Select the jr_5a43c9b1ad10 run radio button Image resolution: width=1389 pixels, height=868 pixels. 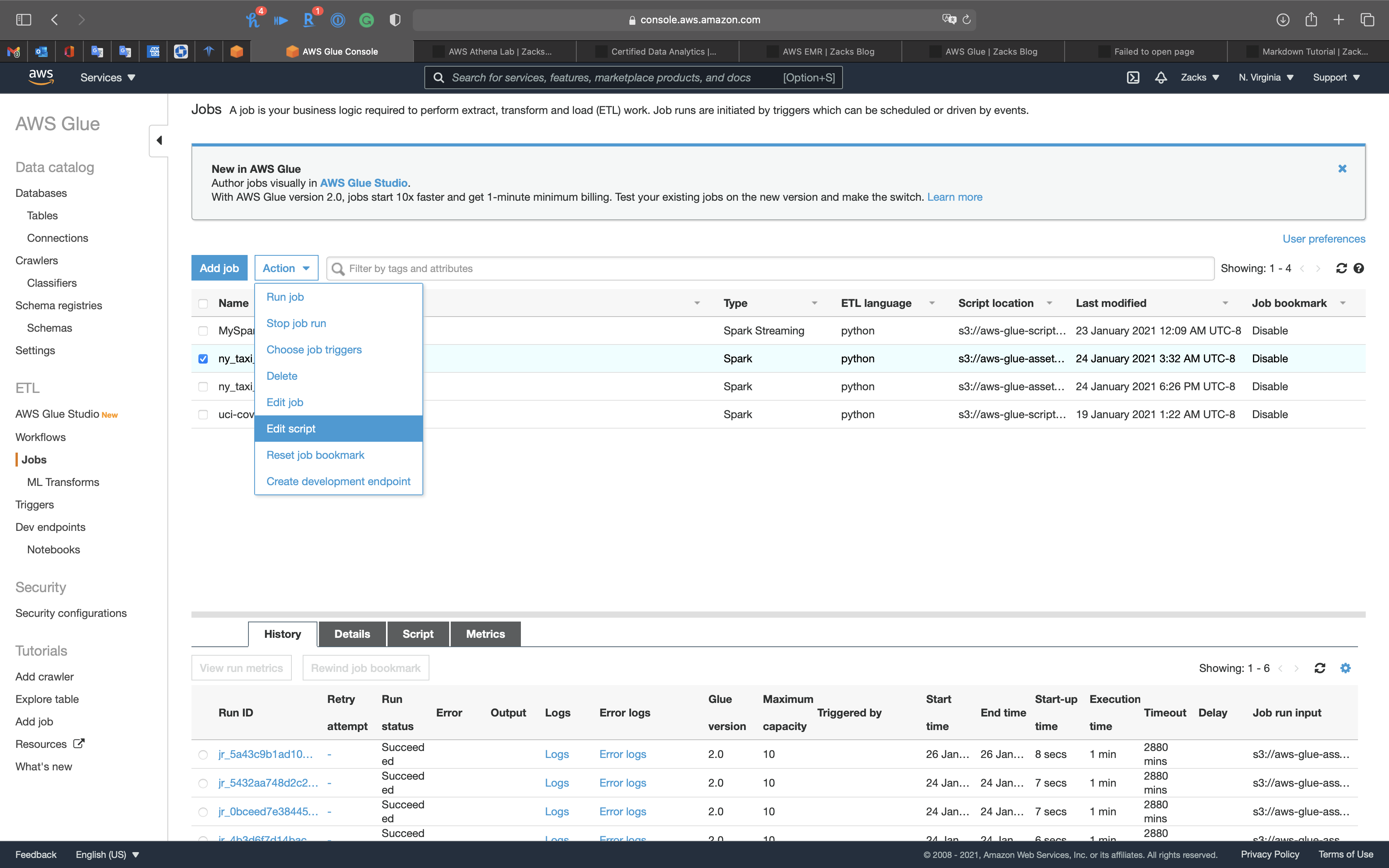click(203, 754)
